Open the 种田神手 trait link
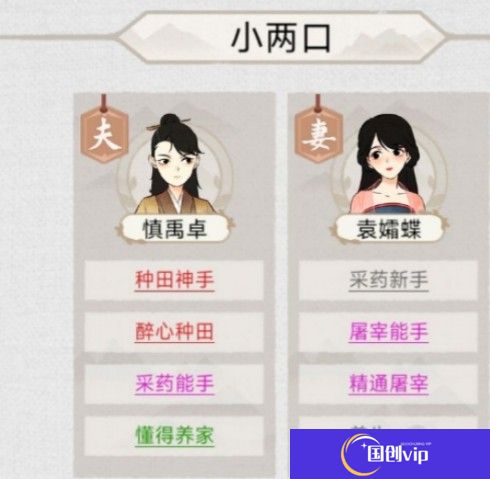 coord(174,280)
